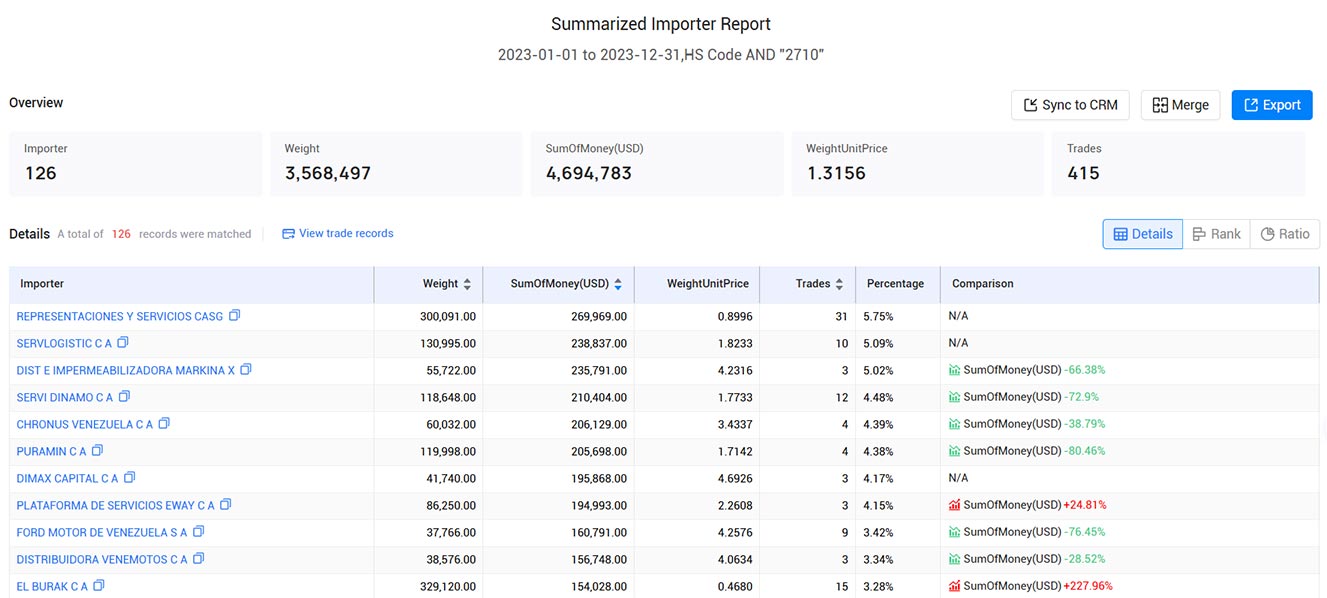
Task: Open comparison chart icon for EL BURAK +227.96%
Action: (955, 586)
